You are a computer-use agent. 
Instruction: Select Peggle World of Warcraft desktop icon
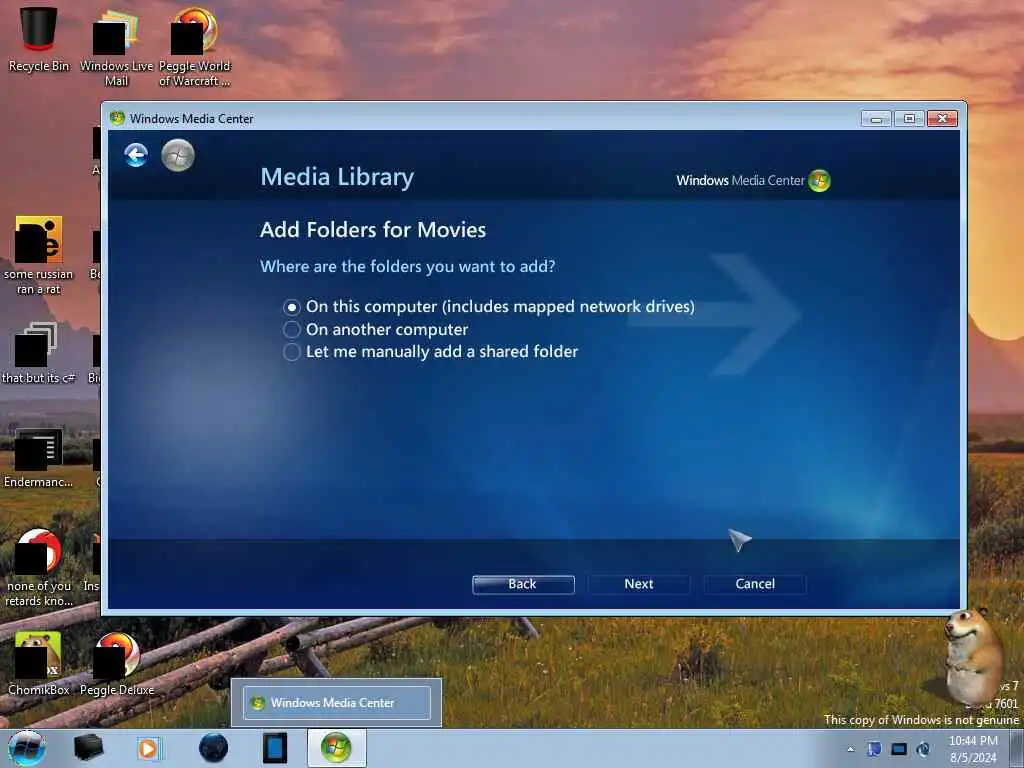195,47
